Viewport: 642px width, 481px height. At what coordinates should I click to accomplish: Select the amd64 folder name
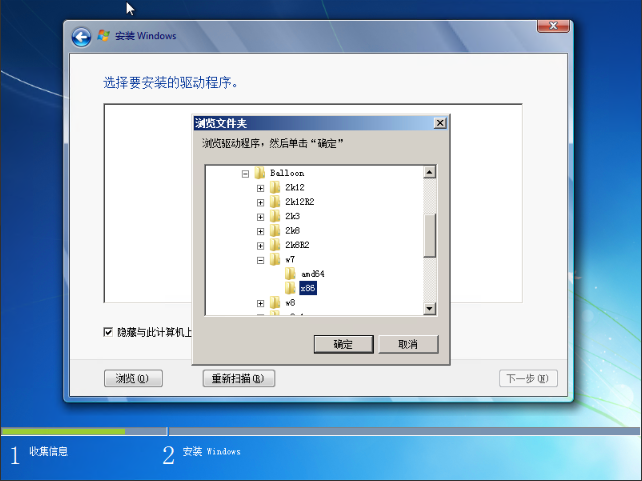[x=313, y=274]
